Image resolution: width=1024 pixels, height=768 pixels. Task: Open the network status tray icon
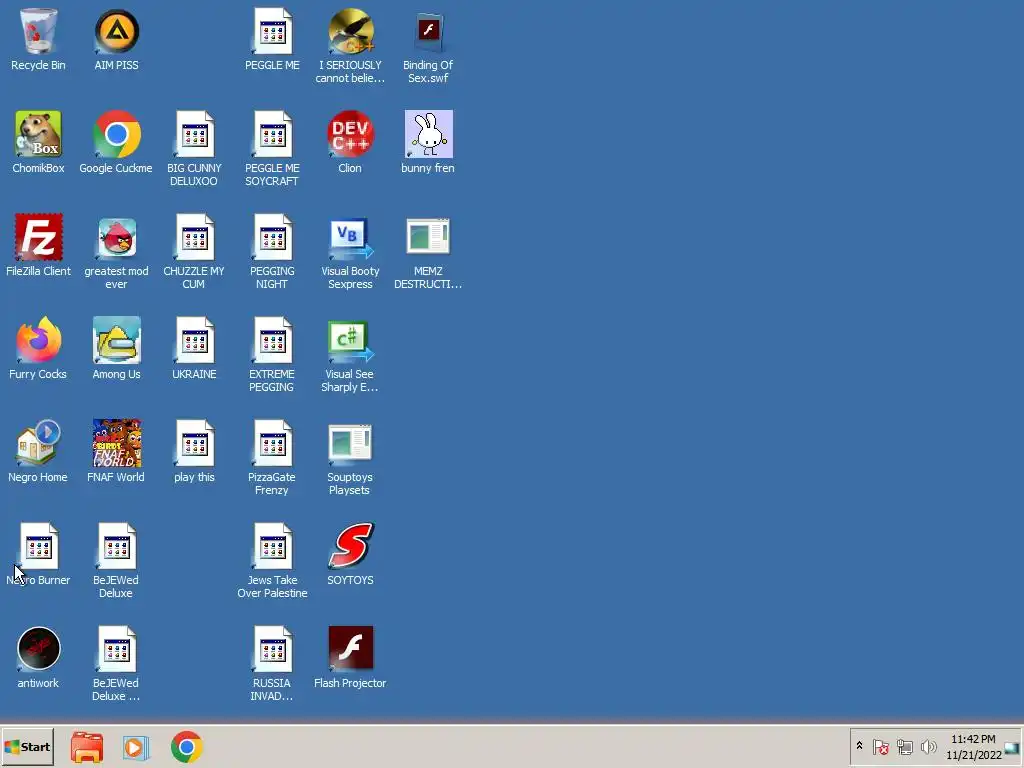click(904, 746)
